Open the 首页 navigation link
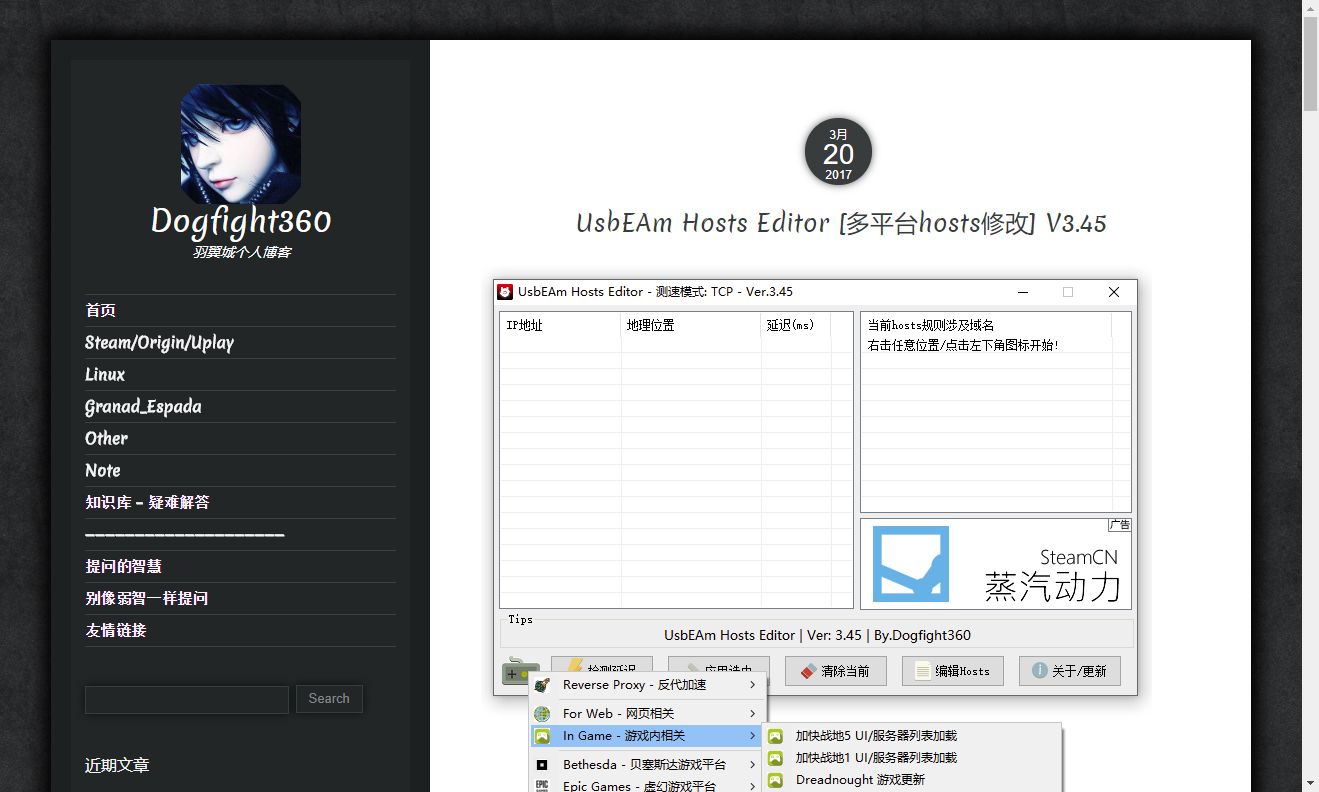1319x792 pixels. (x=100, y=311)
